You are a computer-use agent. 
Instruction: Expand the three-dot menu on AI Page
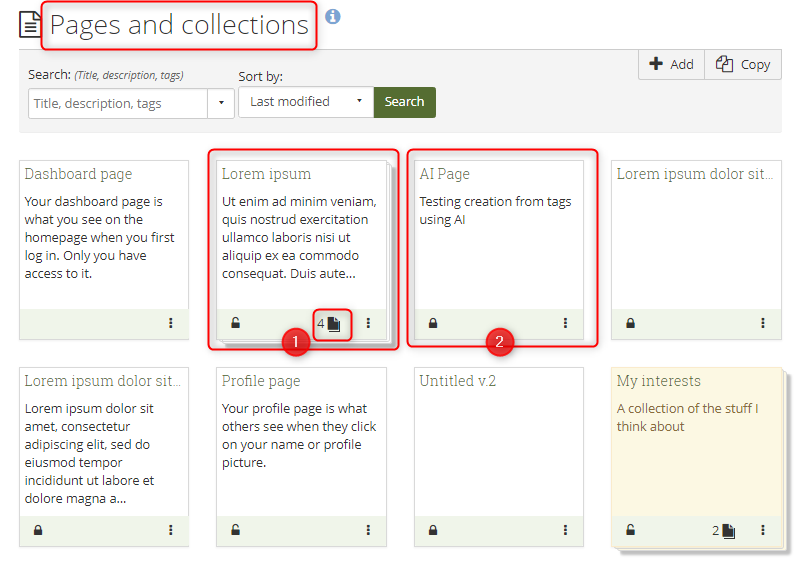pos(565,323)
